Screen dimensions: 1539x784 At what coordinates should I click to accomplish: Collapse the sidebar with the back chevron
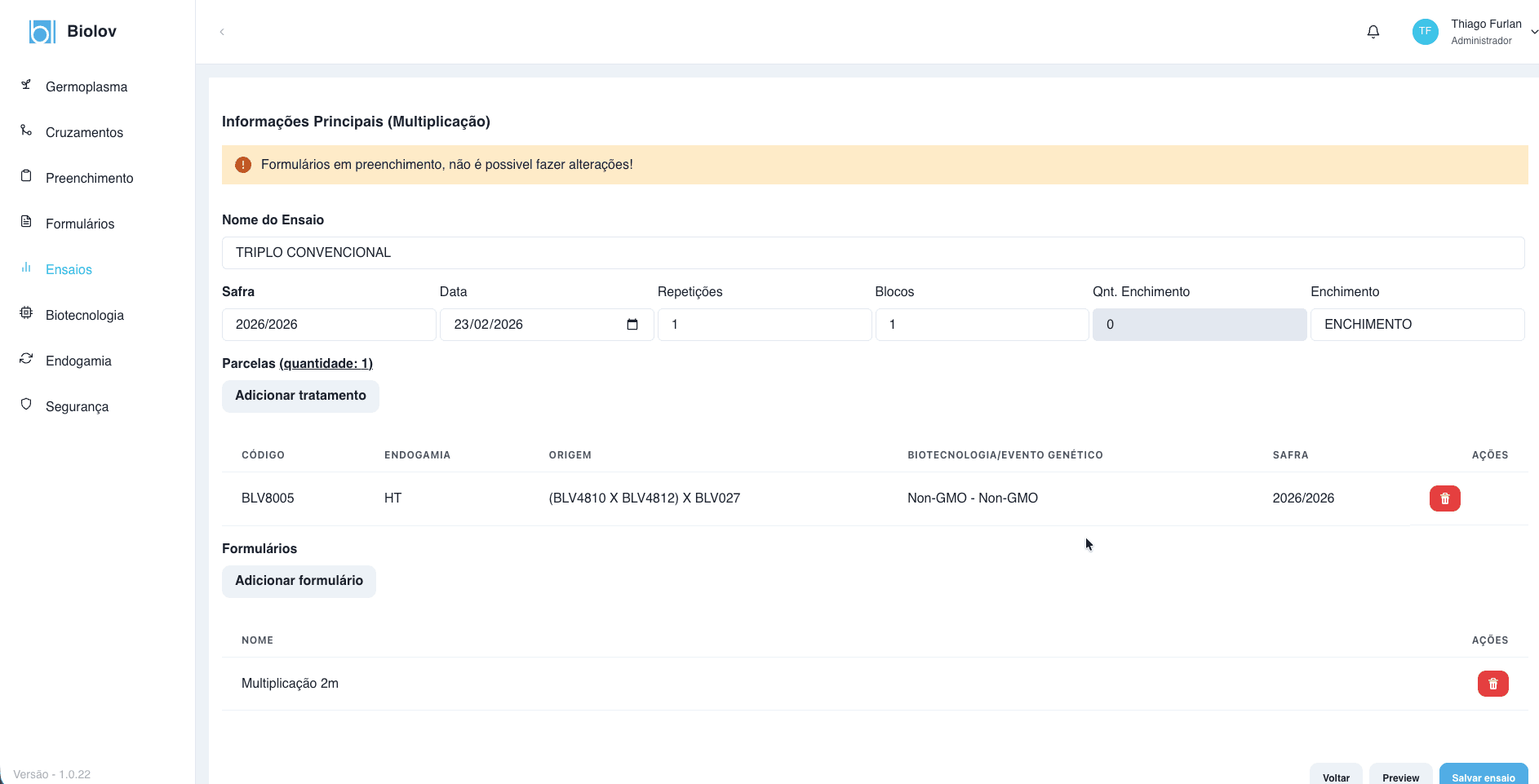(x=222, y=32)
